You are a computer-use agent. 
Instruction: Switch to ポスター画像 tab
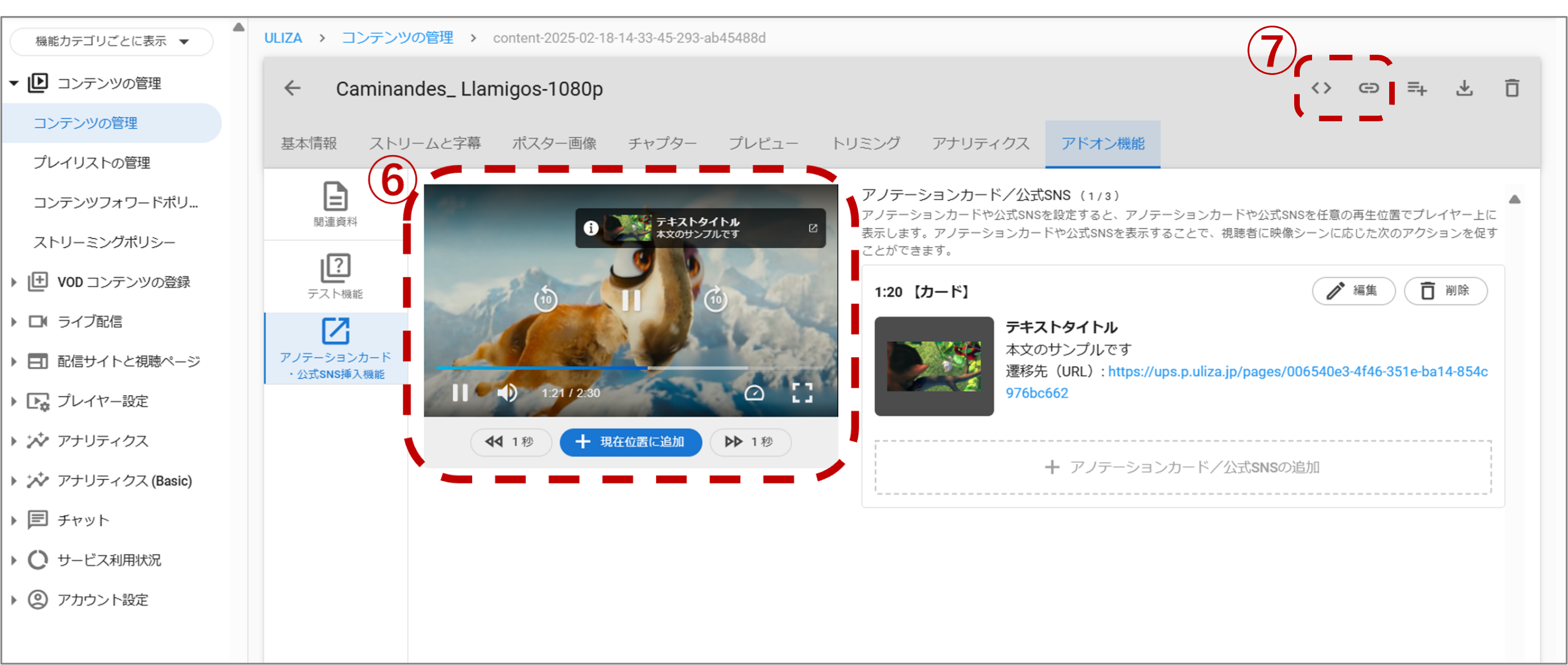point(554,144)
